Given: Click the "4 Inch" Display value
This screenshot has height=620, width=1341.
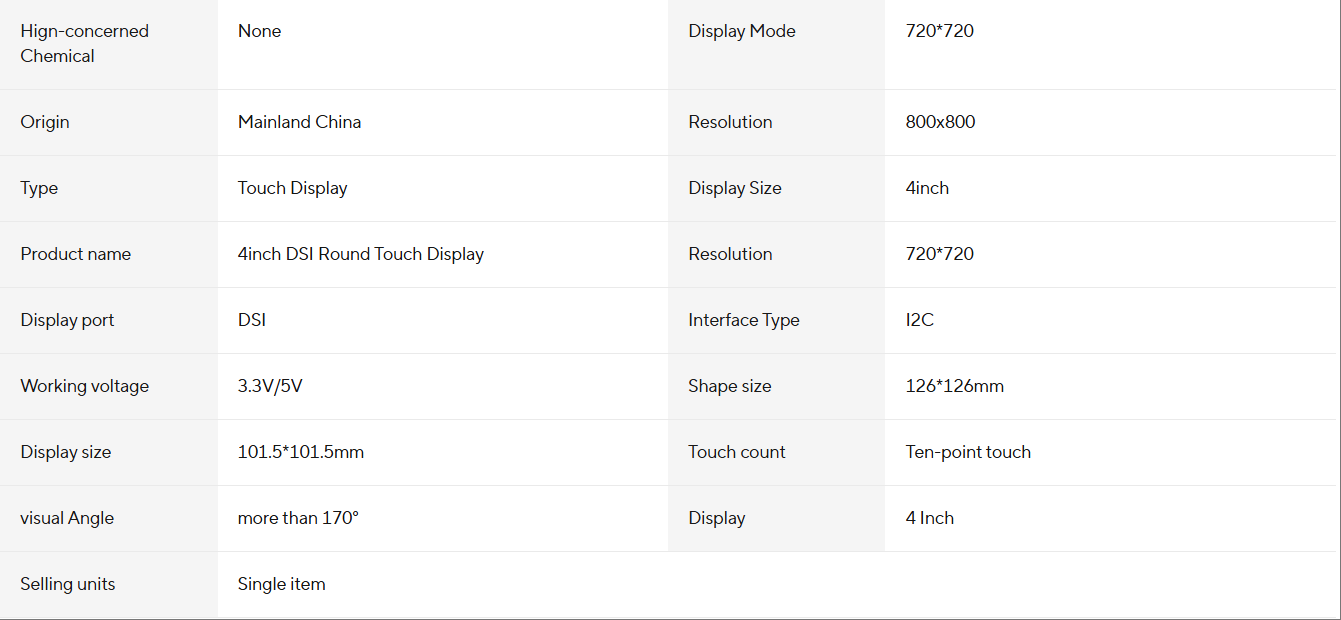Looking at the screenshot, I should pos(929,518).
